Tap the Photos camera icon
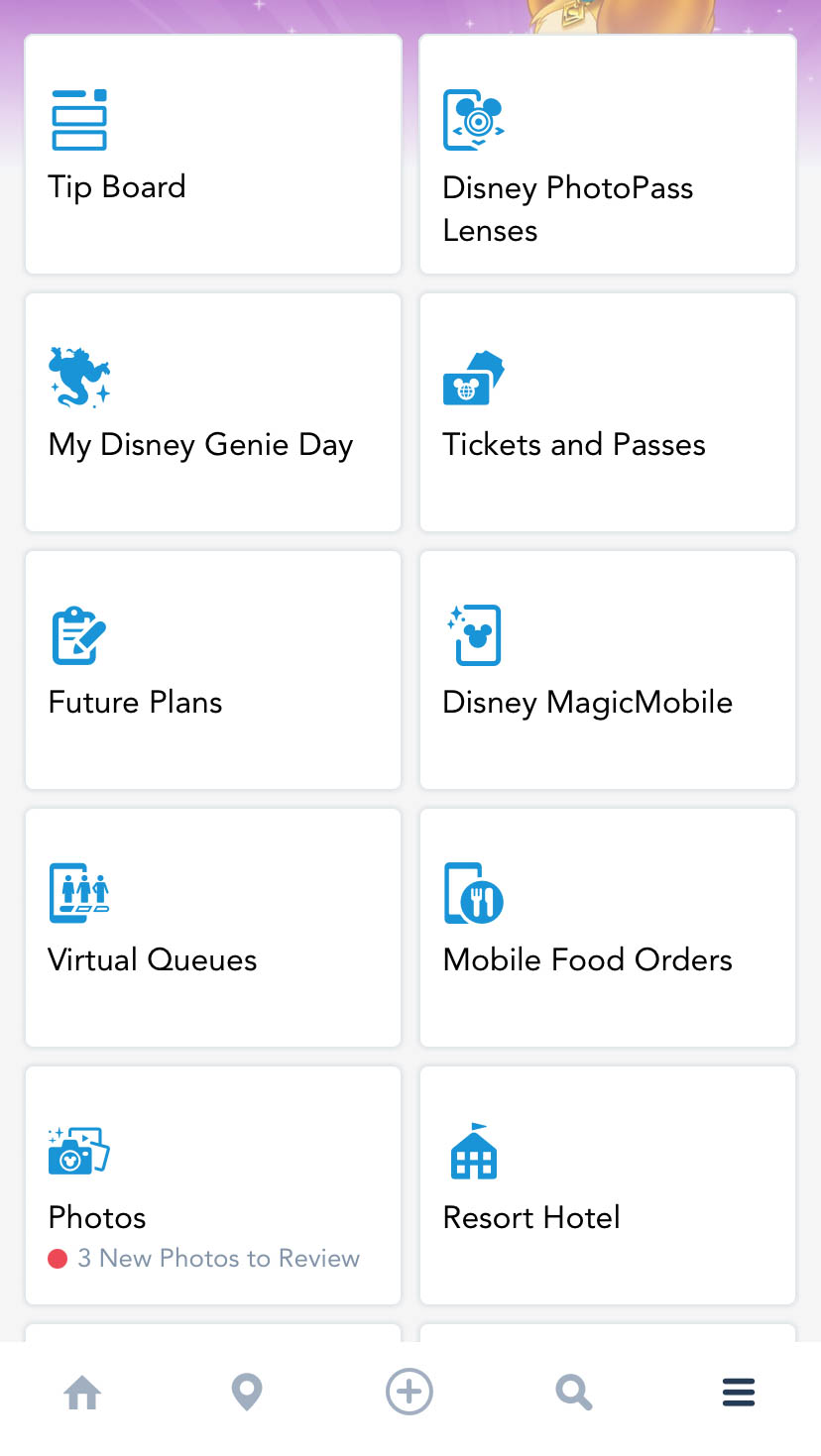This screenshot has height=1456, width=821. (x=79, y=1150)
